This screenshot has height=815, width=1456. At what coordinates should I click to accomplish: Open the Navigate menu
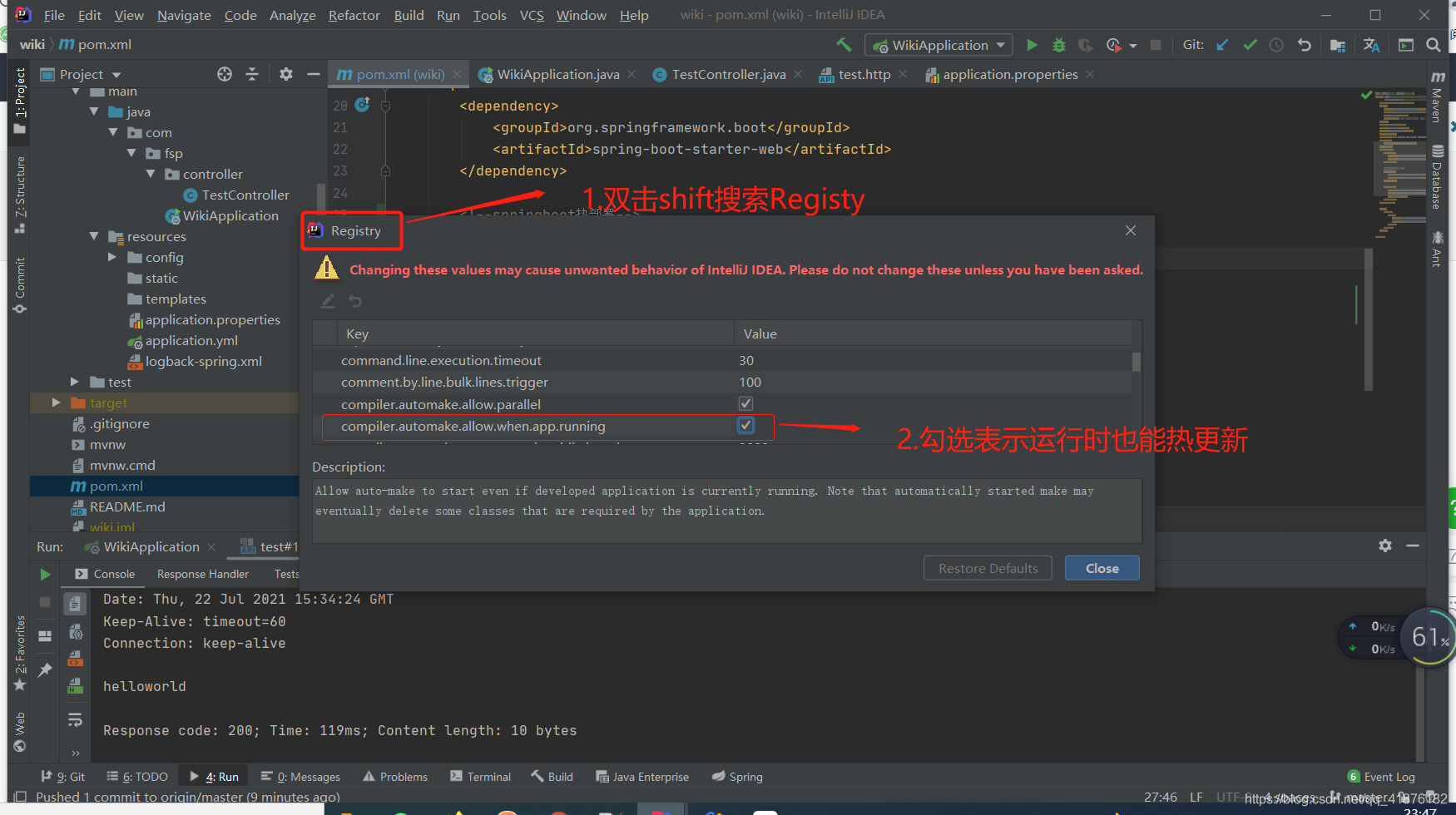point(184,15)
